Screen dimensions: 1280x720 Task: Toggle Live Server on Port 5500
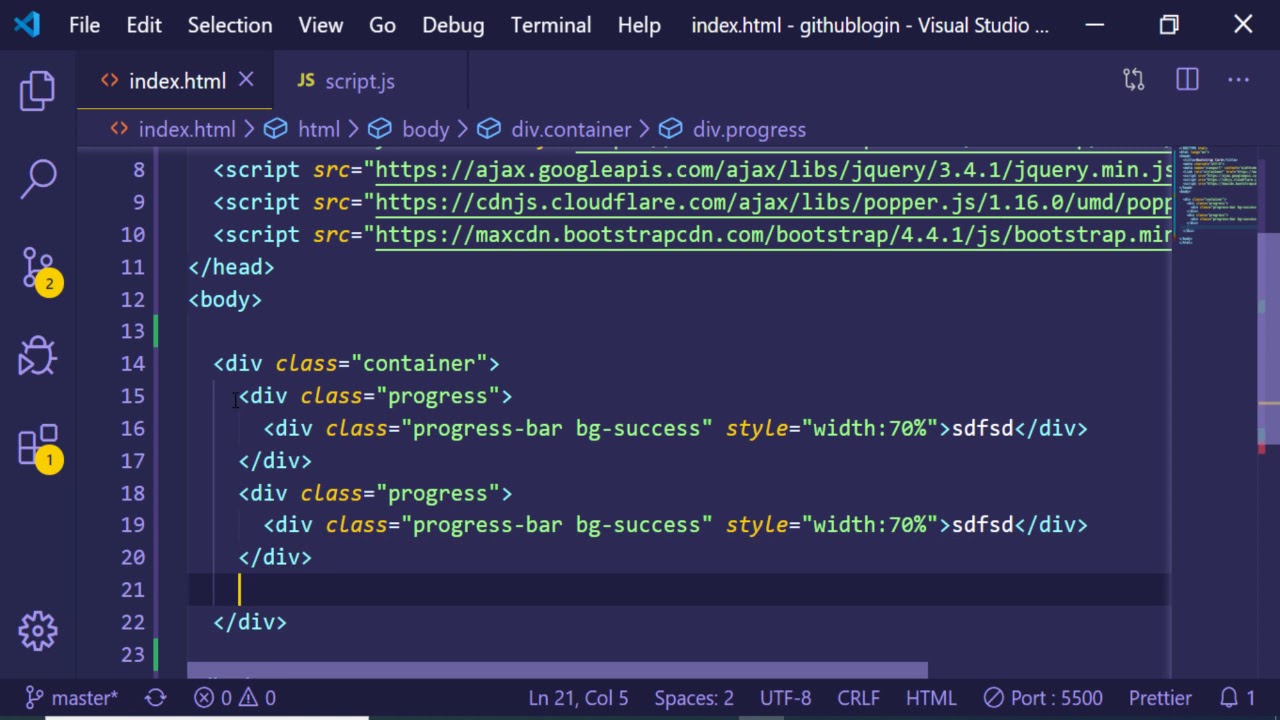1043,698
